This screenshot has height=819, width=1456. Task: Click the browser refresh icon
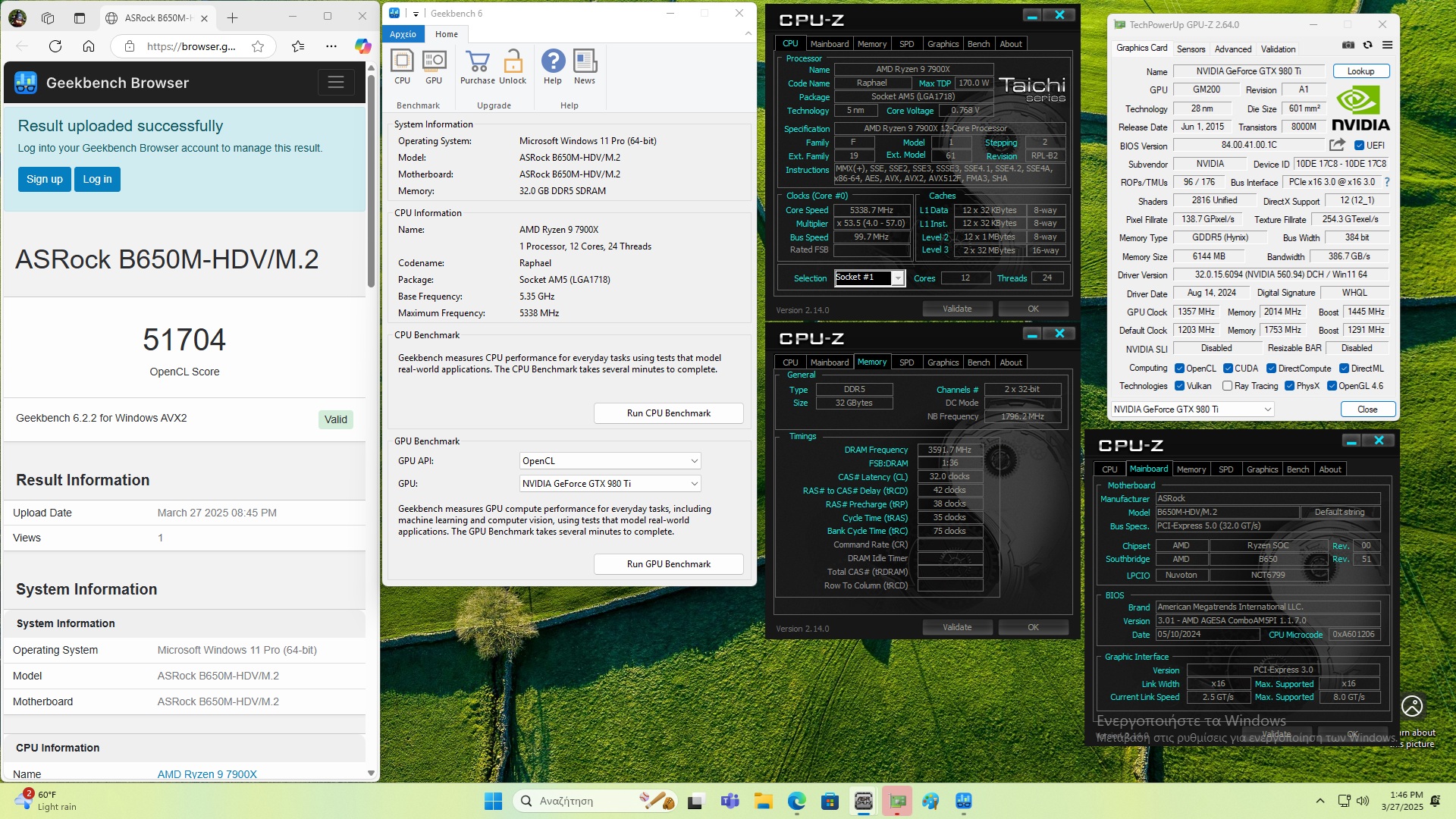[55, 46]
